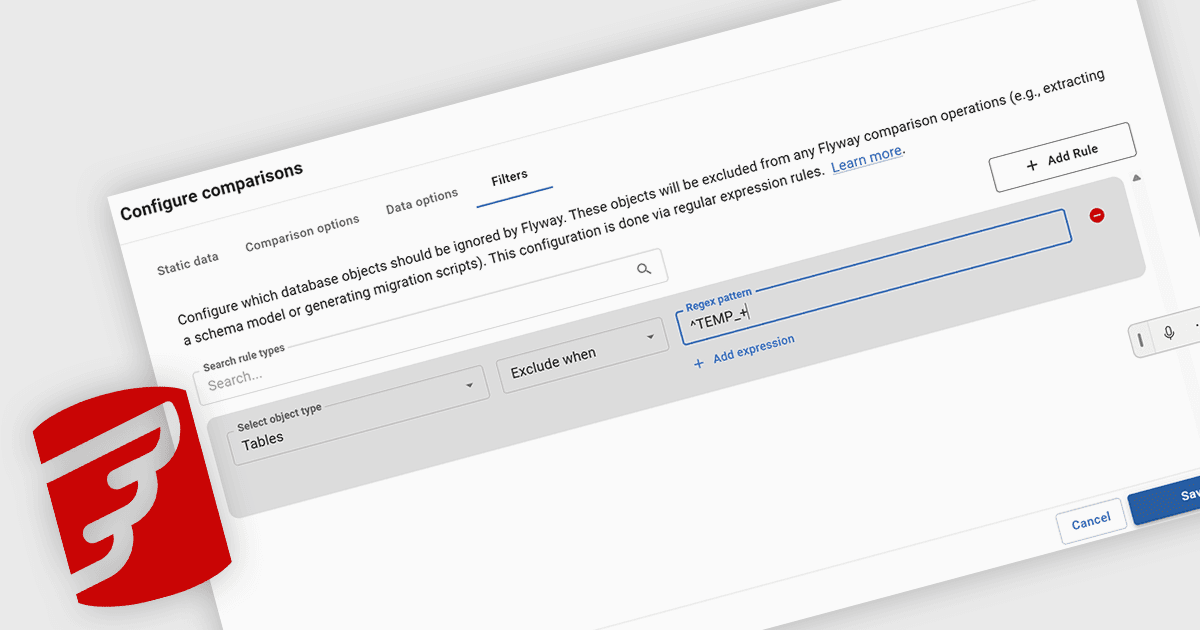The width and height of the screenshot is (1200, 630).
Task: Open the Exclude when dropdown
Action: coord(582,357)
